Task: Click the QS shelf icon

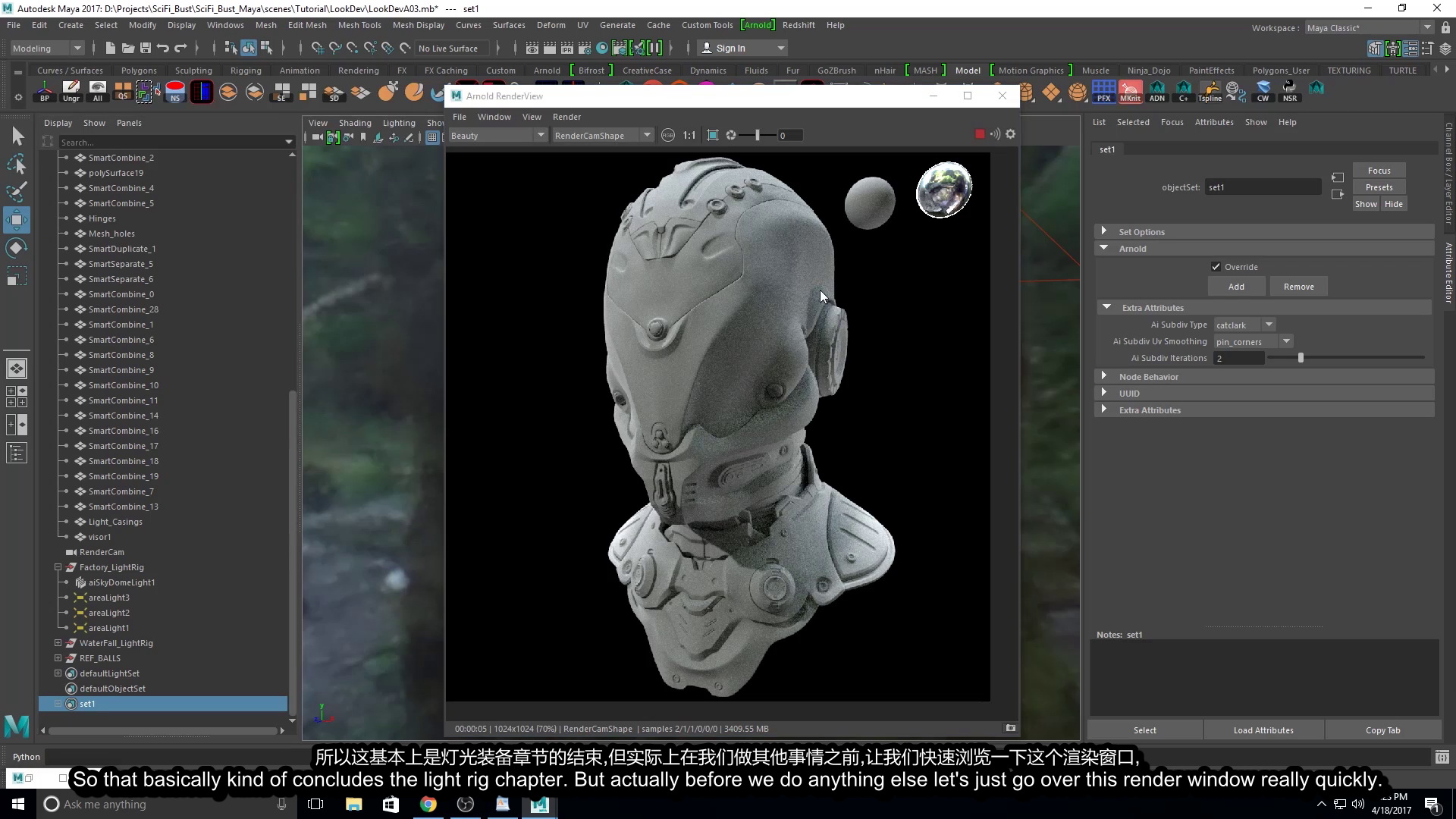Action: click(x=123, y=92)
